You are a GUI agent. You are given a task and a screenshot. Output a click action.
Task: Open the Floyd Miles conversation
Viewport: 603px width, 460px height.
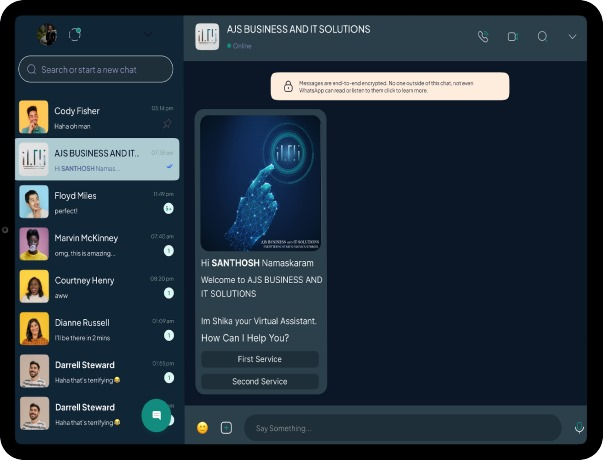(x=97, y=202)
